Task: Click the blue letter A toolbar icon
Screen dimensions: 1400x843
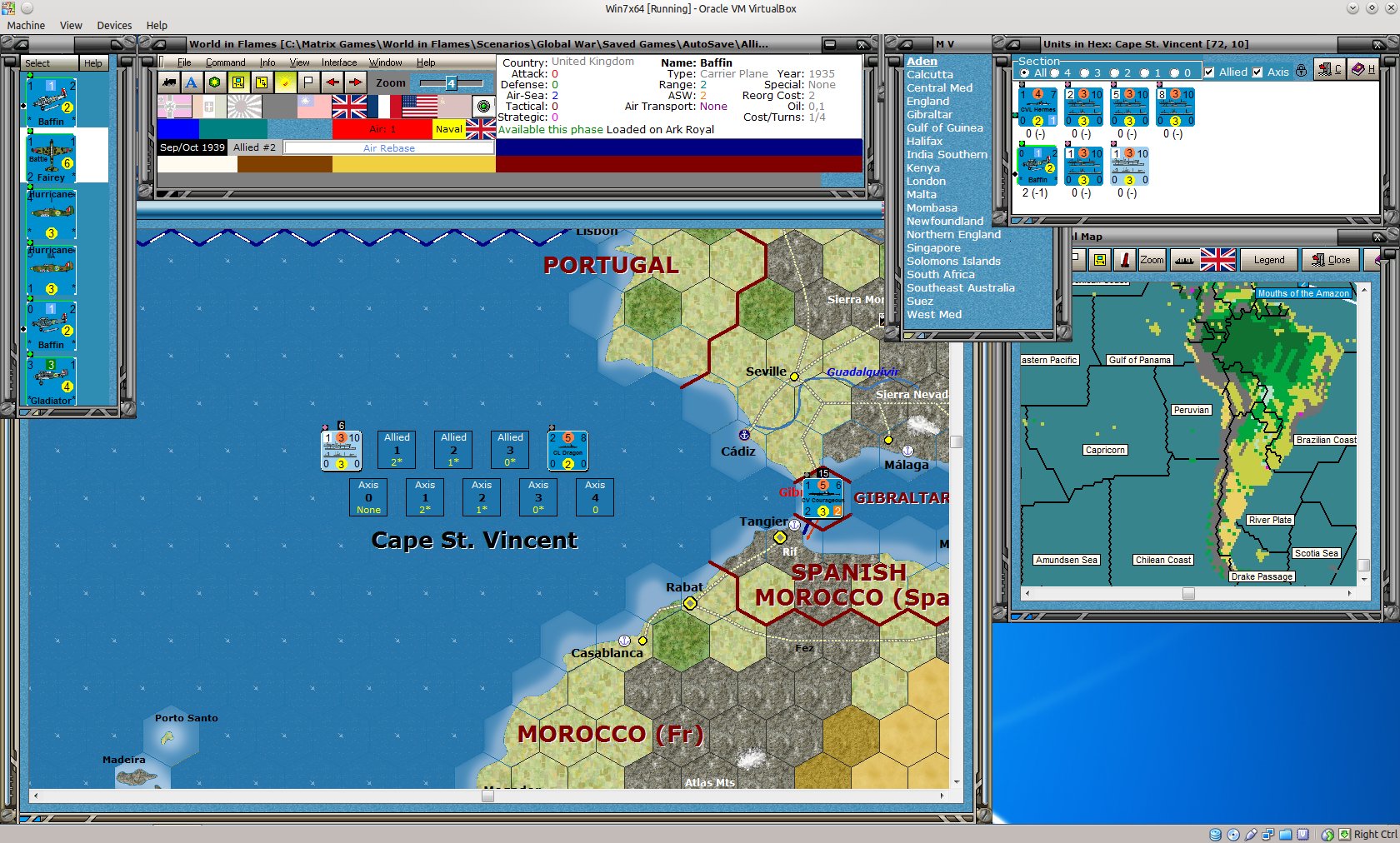Action: click(x=192, y=82)
